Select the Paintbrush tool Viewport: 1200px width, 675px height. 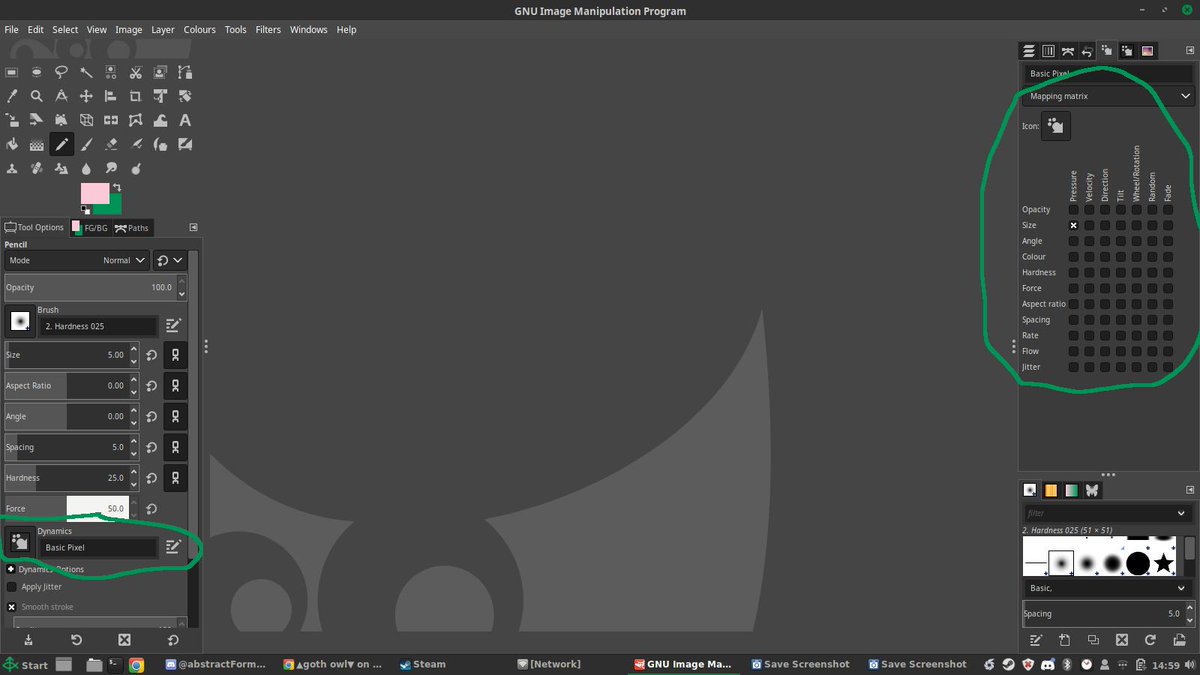click(87, 144)
